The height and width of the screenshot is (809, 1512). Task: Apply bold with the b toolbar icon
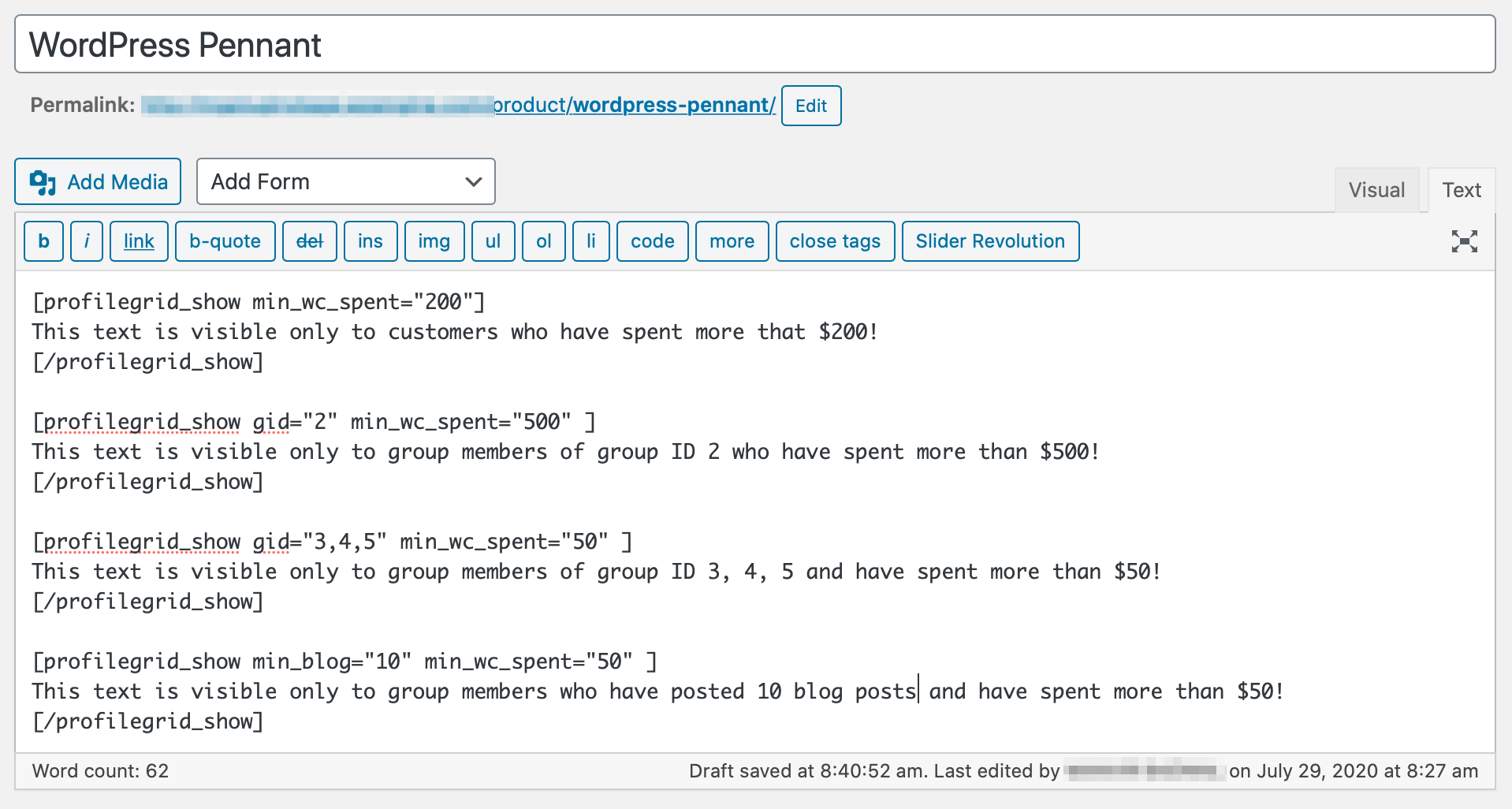pos(43,241)
